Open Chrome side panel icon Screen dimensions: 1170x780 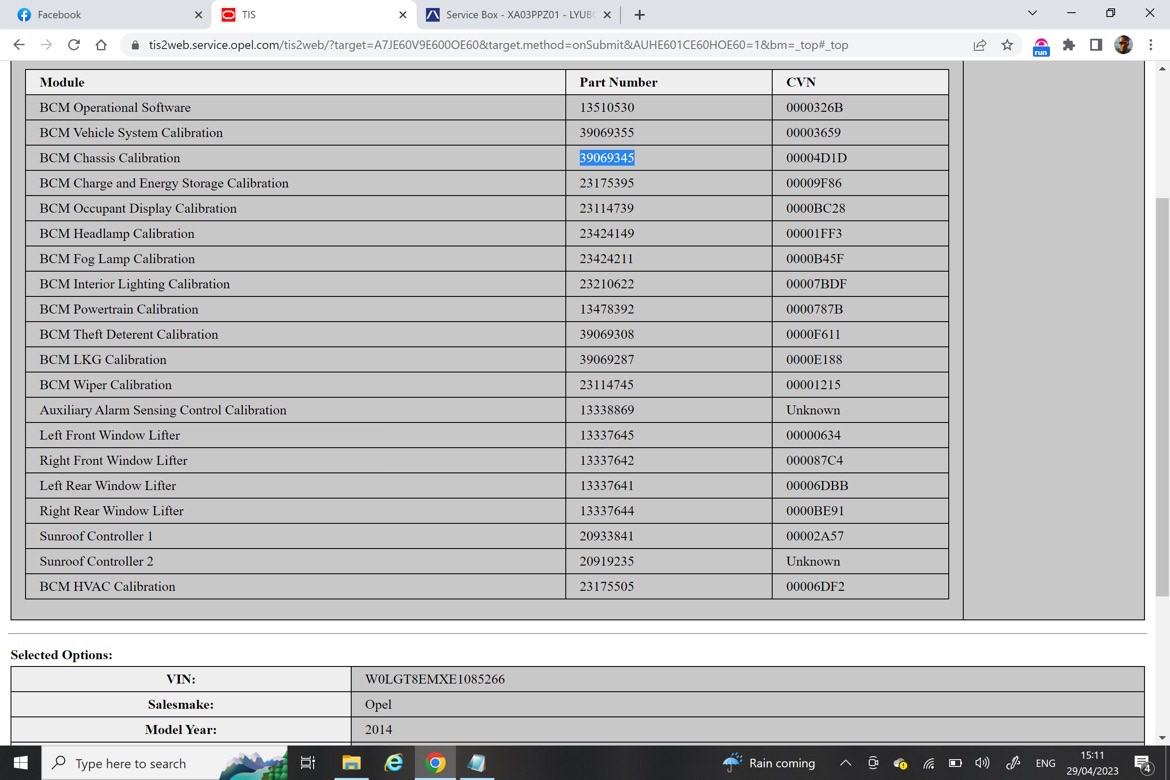(1095, 45)
